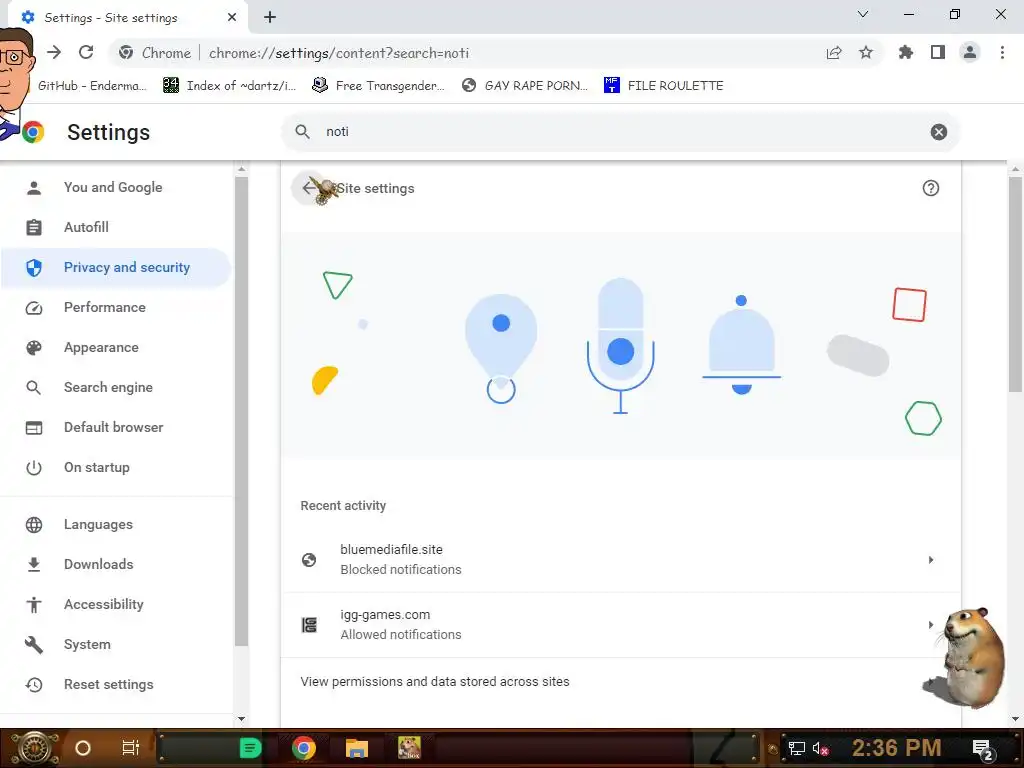Open System settings section
The width and height of the screenshot is (1024, 768).
point(116,645)
